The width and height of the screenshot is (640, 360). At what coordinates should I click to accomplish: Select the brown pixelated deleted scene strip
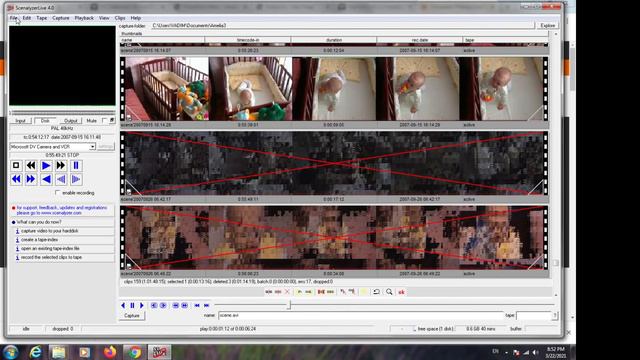click(334, 238)
